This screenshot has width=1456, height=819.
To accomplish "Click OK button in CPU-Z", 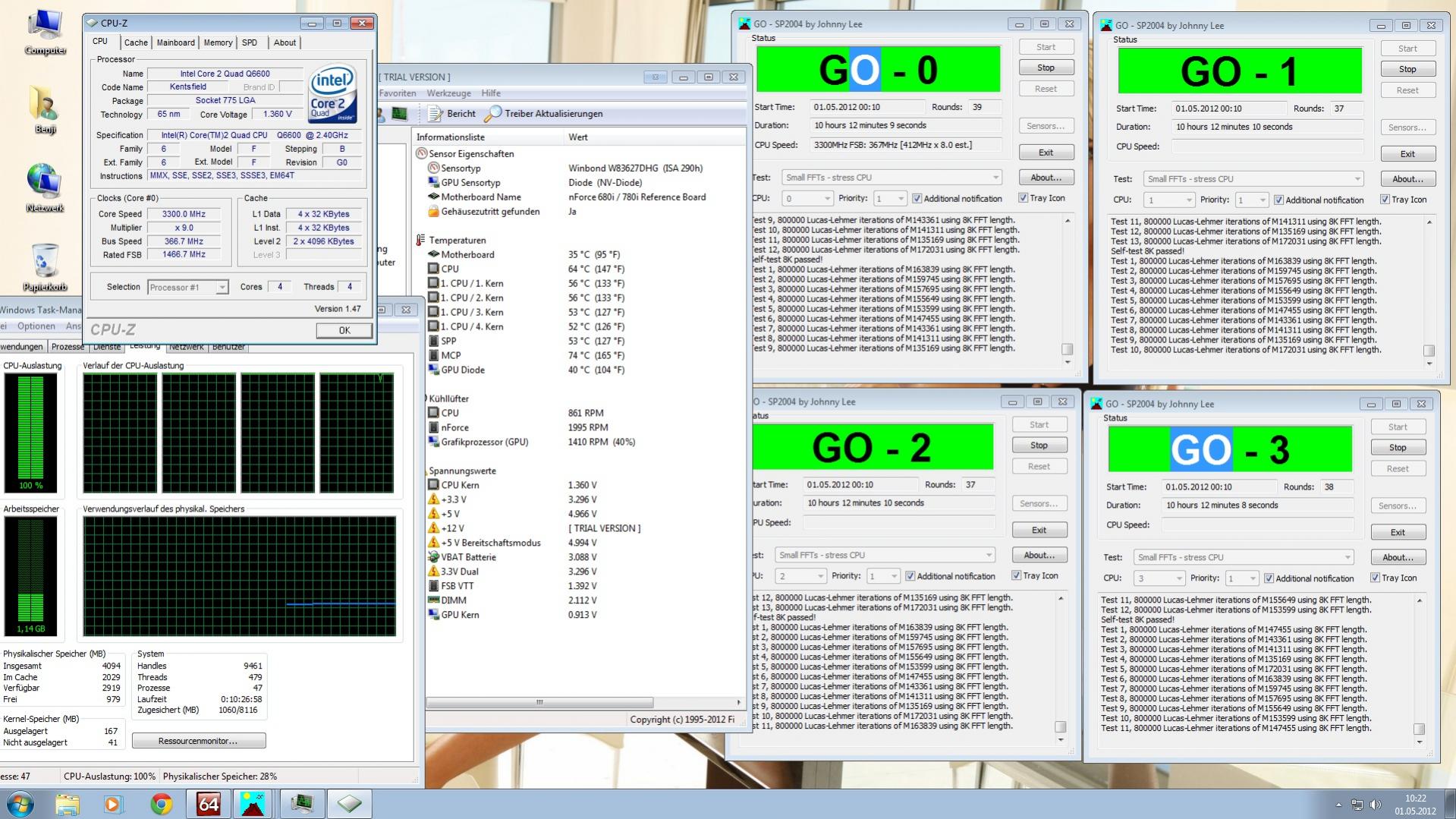I will tap(344, 330).
